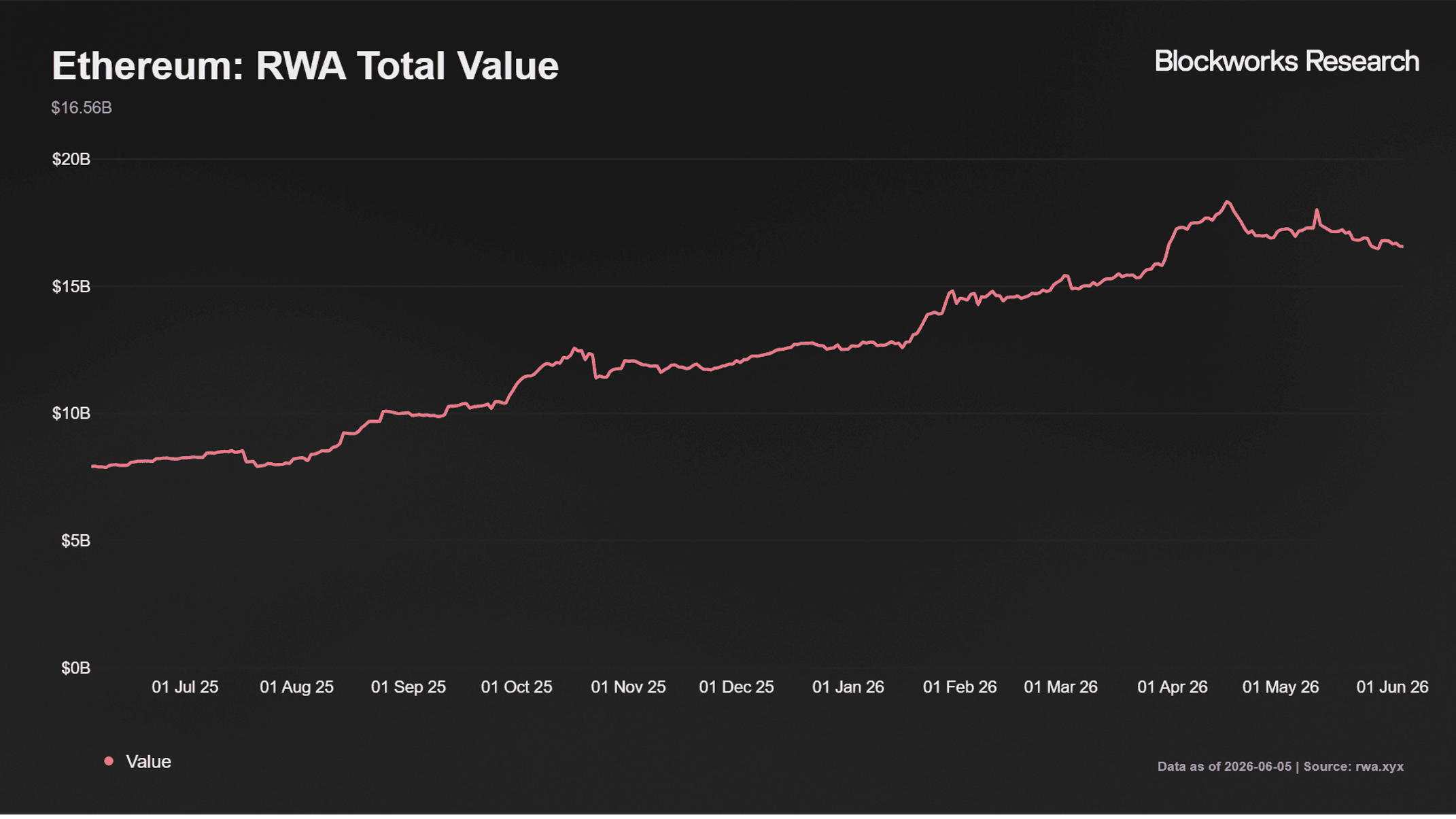Select the 01 Mar 26 date tick
The width and height of the screenshot is (1456, 819).
(1060, 687)
